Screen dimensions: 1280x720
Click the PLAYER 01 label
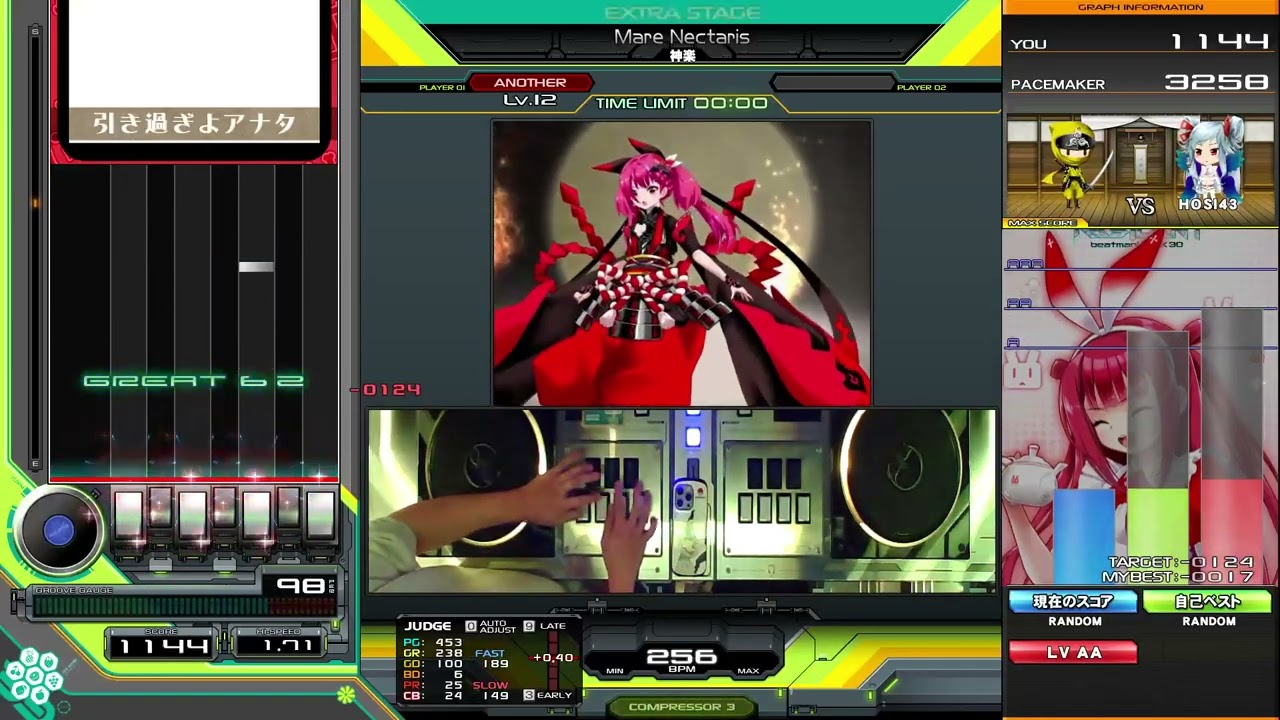pos(442,88)
